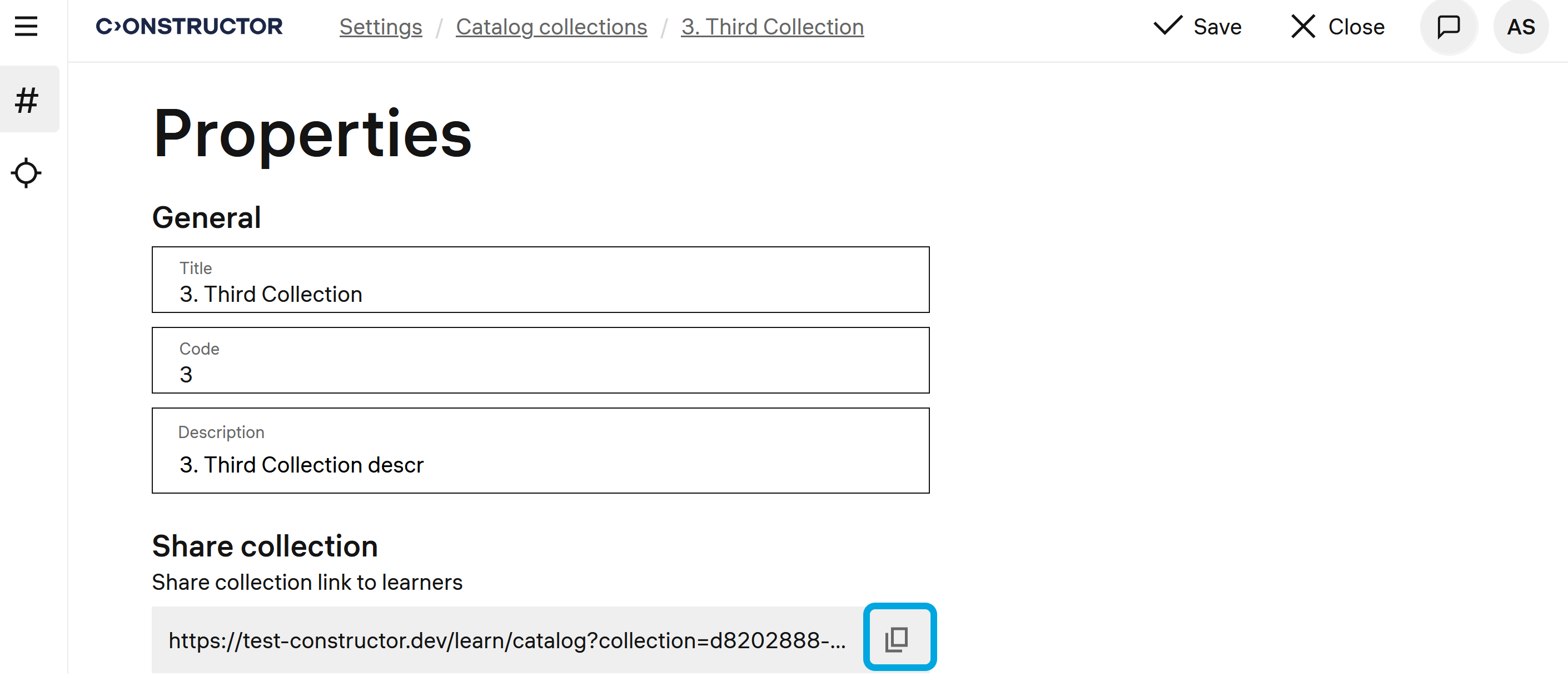Click the Properties page heading
This screenshot has height=681, width=1568.
click(x=312, y=134)
